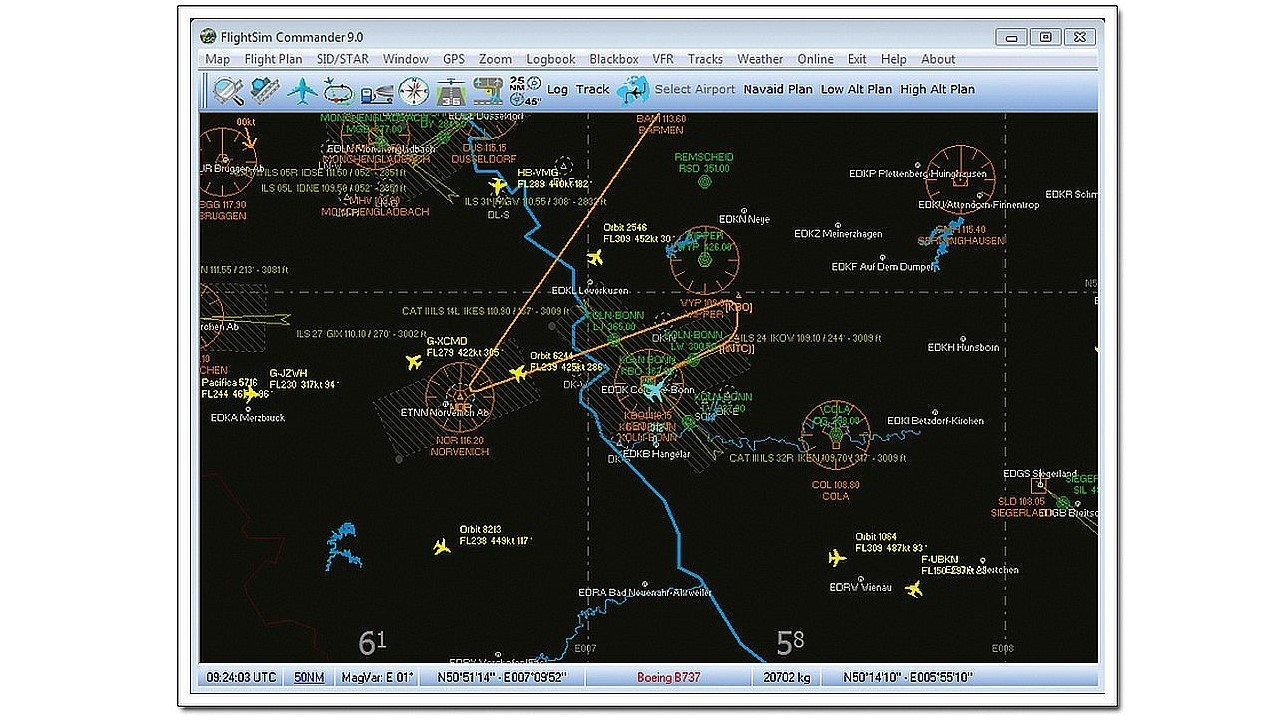Click the Orbit 1064 aircraft symbol
The height and width of the screenshot is (720, 1280).
tap(837, 558)
